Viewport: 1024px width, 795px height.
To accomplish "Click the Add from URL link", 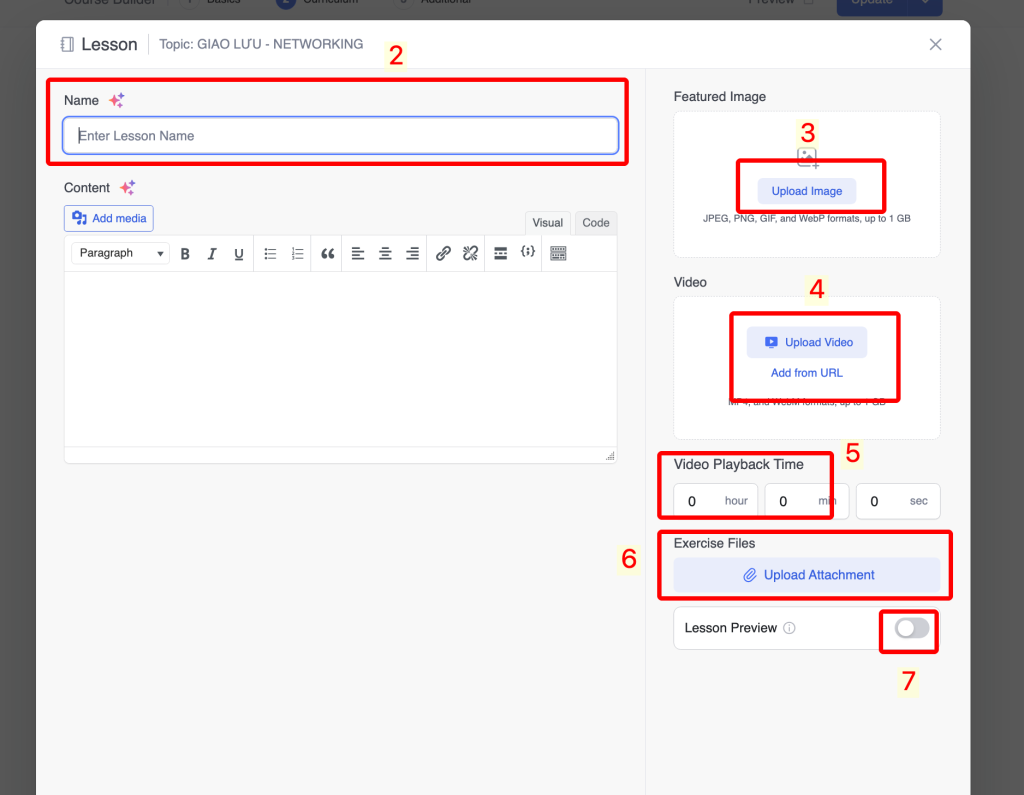I will 807,373.
